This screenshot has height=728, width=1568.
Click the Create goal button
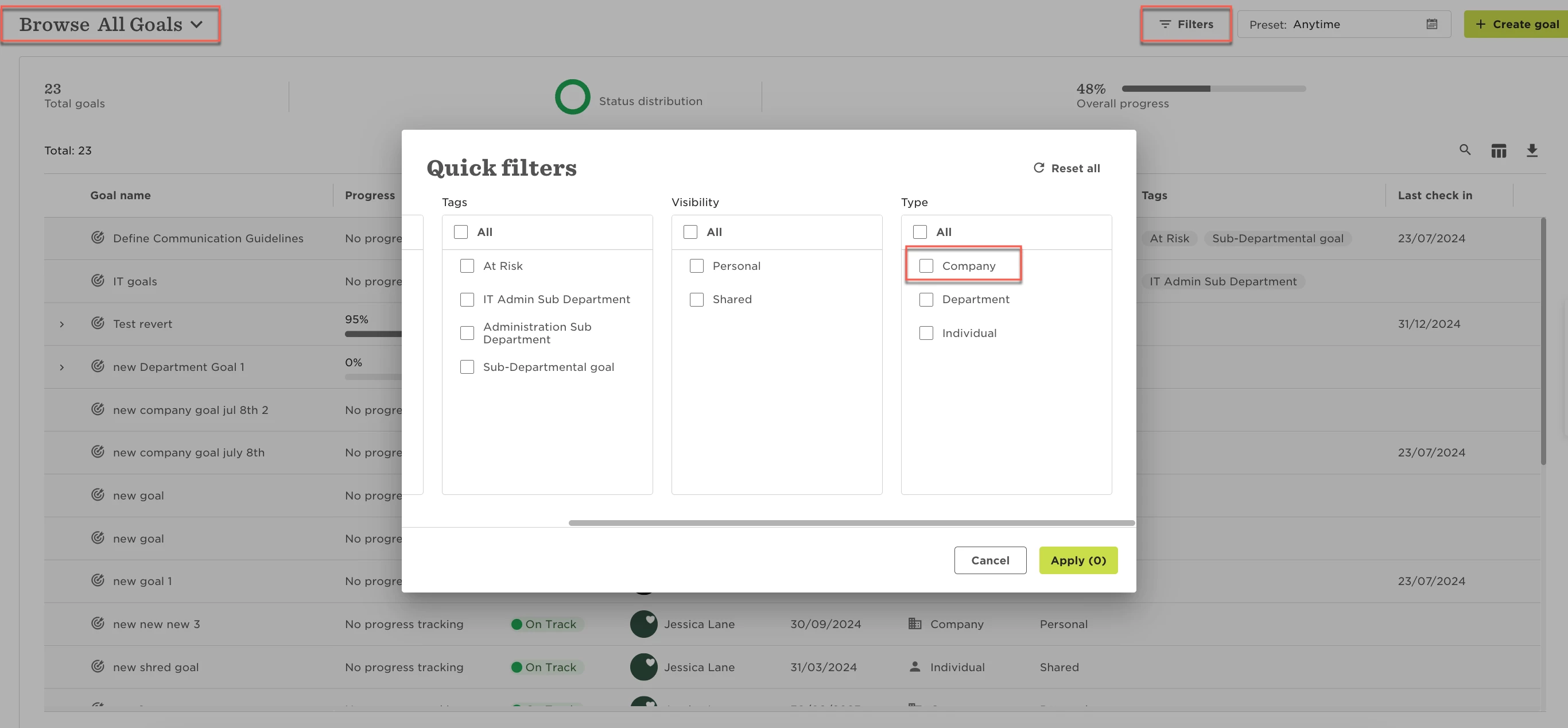tap(1516, 24)
